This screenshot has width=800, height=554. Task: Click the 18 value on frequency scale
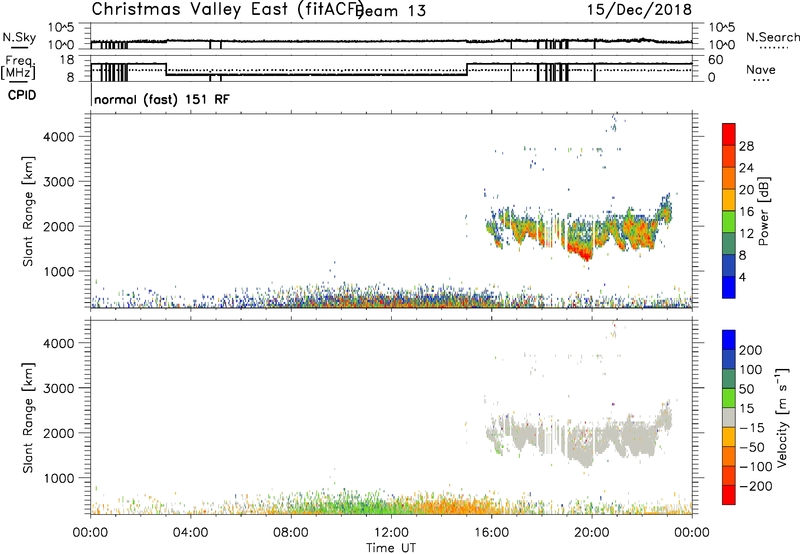pos(67,60)
